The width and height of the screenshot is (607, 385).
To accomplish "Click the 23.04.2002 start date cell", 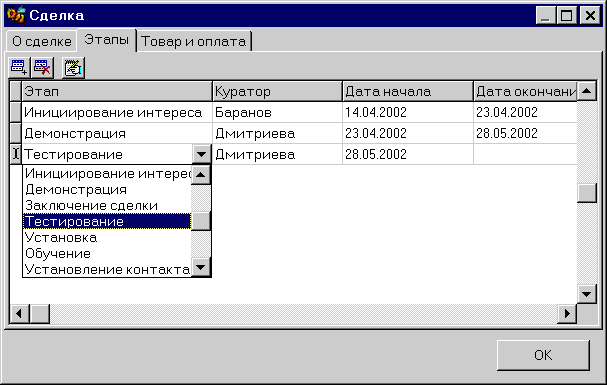I will pos(408,133).
